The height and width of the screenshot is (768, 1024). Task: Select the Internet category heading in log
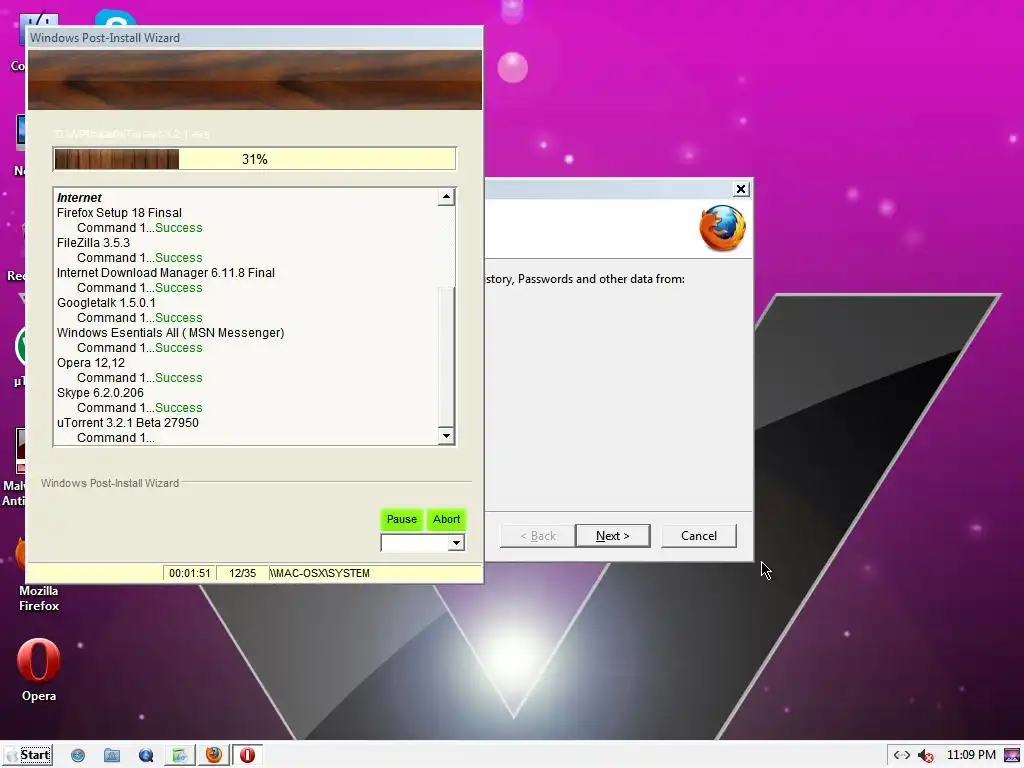(79, 198)
